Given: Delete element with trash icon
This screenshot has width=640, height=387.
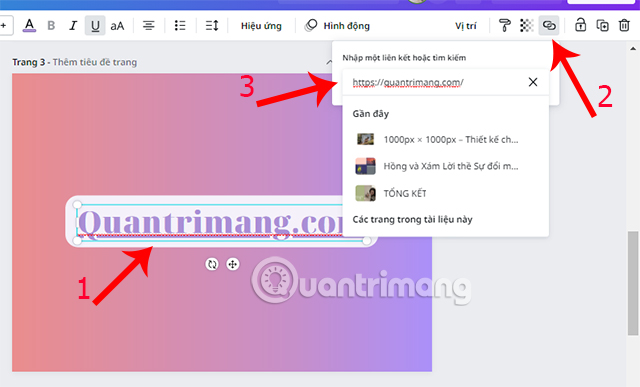Looking at the screenshot, I should pyautogui.click(x=624, y=26).
